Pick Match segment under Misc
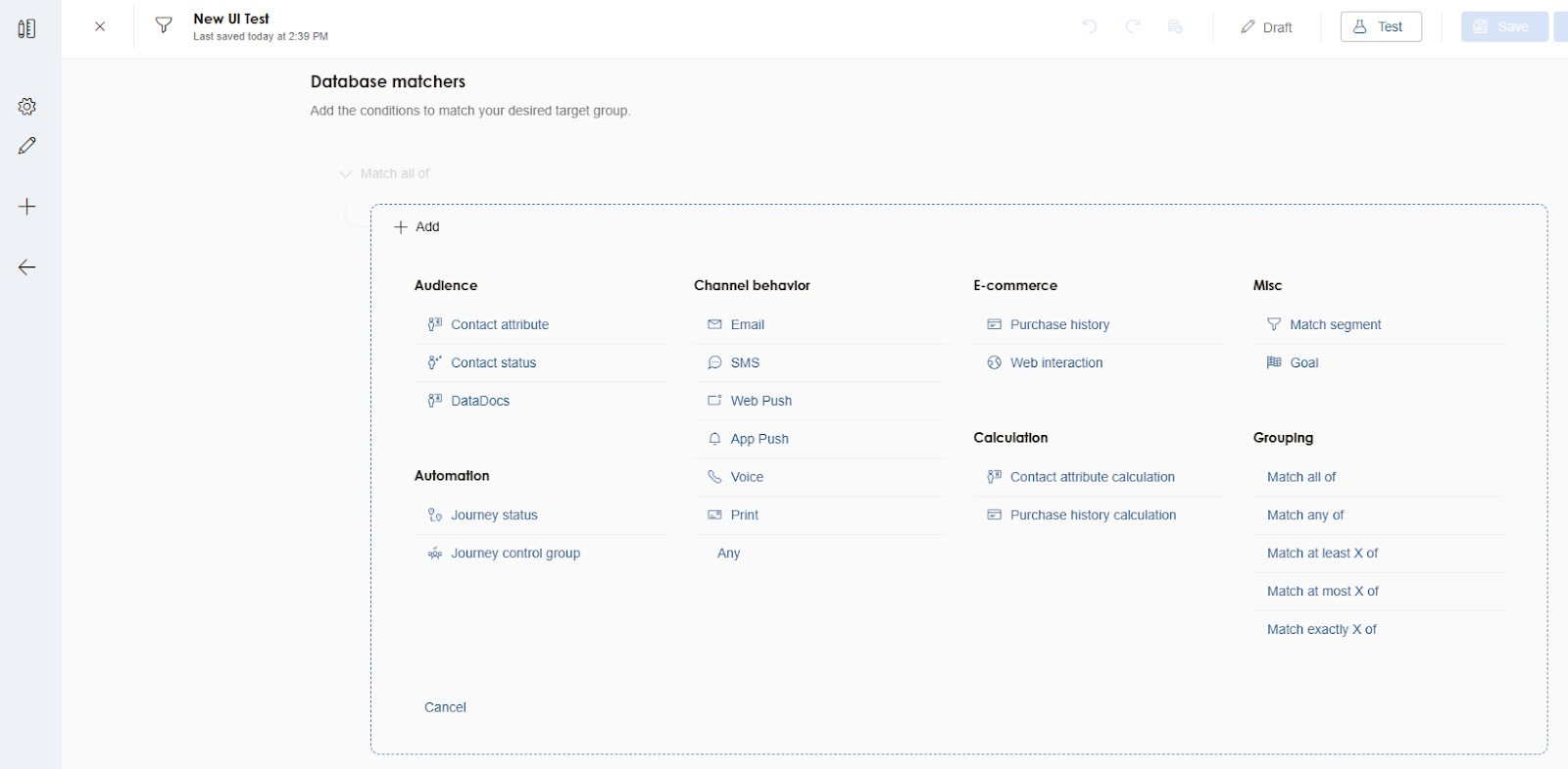Image resolution: width=1568 pixels, height=769 pixels. [1335, 325]
